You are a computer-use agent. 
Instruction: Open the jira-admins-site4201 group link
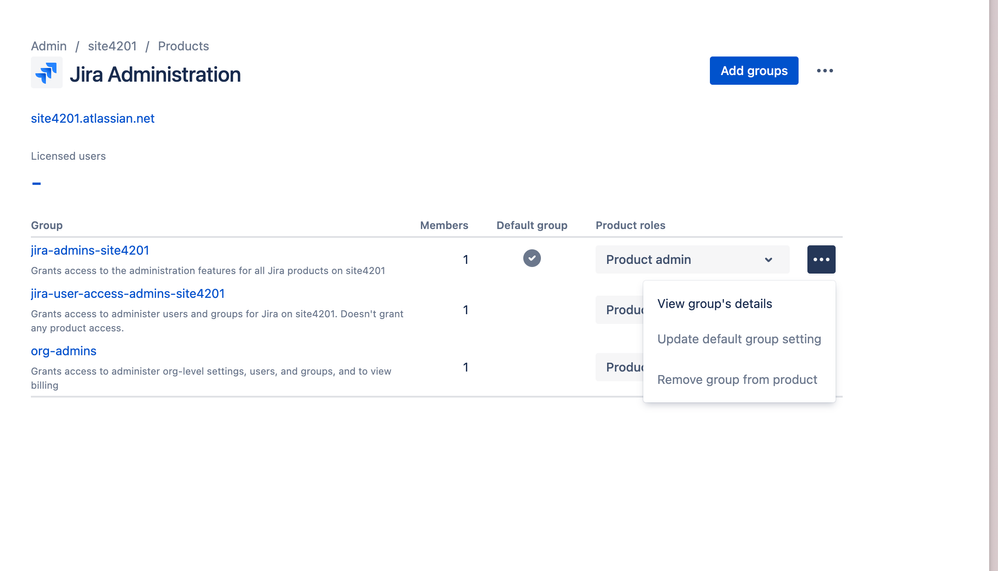[90, 250]
